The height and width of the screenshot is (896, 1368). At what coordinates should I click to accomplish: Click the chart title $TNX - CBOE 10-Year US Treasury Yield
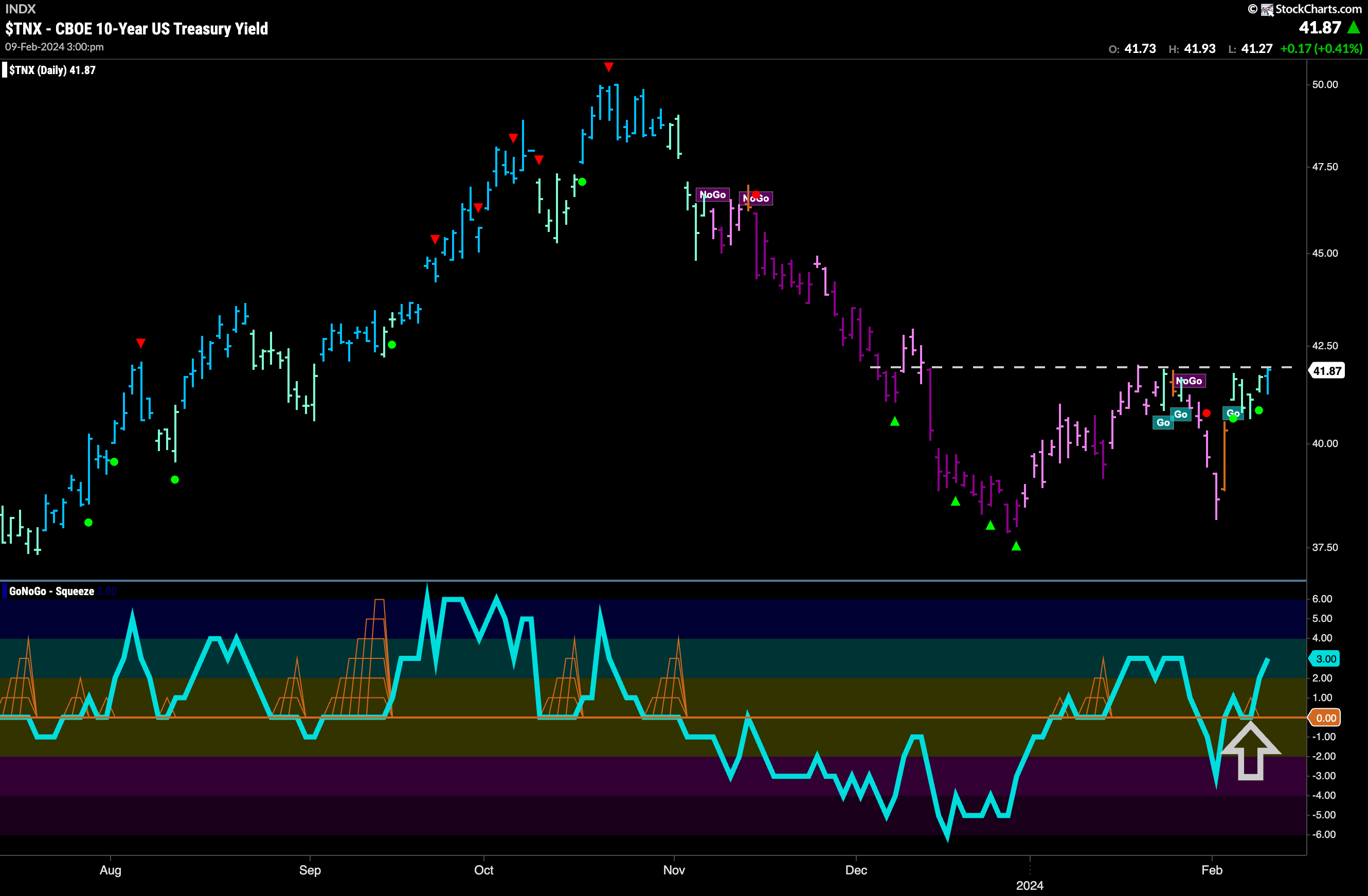tap(137, 29)
